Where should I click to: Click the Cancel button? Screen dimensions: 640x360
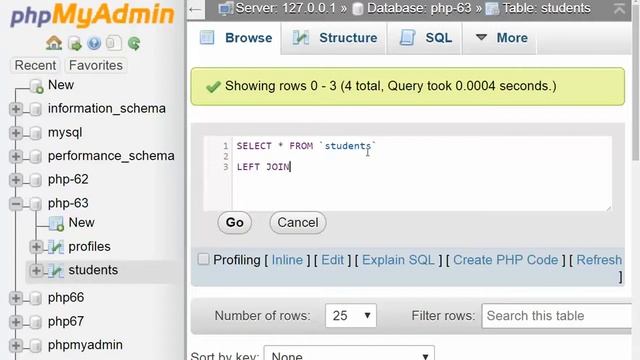pyautogui.click(x=298, y=223)
